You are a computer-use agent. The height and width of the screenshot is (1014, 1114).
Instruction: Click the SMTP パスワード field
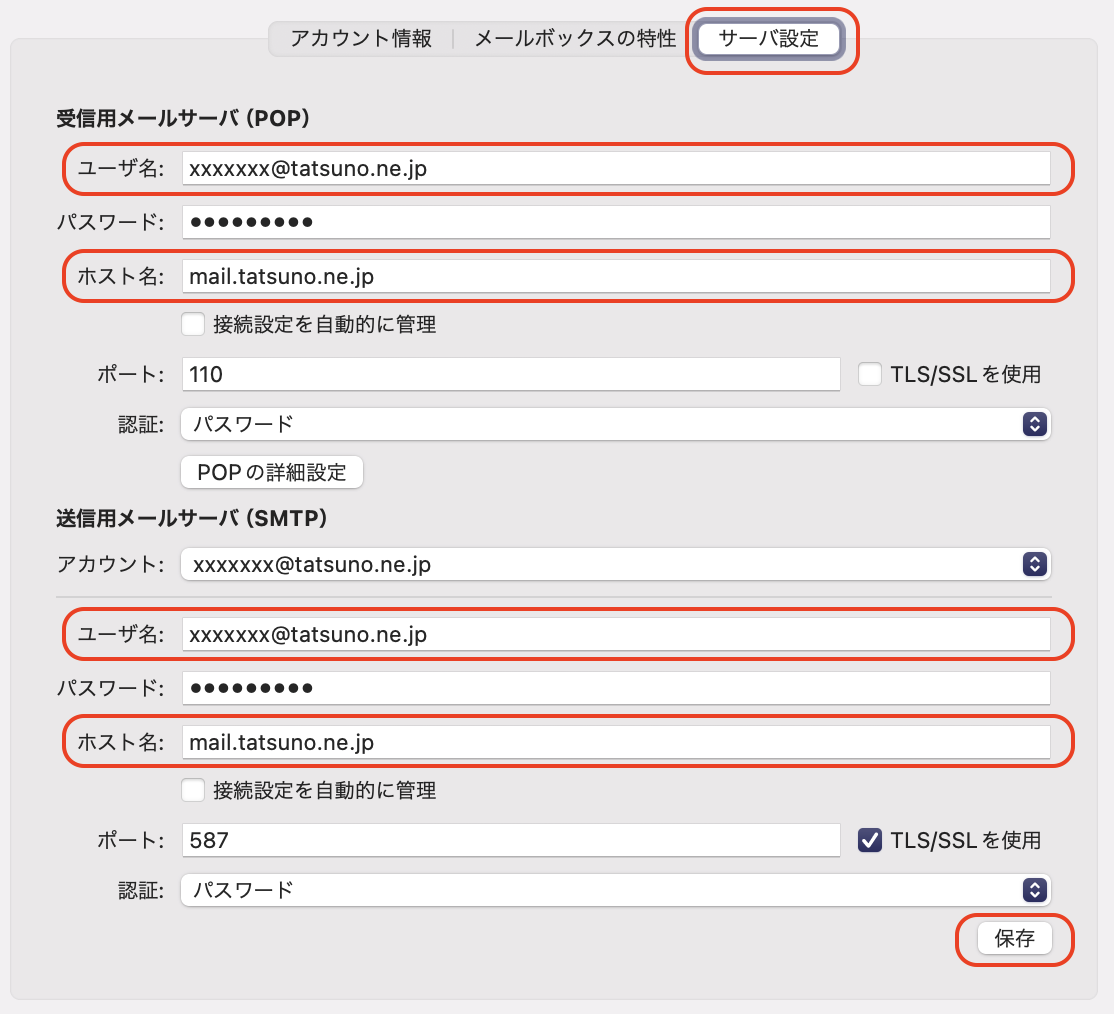pyautogui.click(x=615, y=688)
